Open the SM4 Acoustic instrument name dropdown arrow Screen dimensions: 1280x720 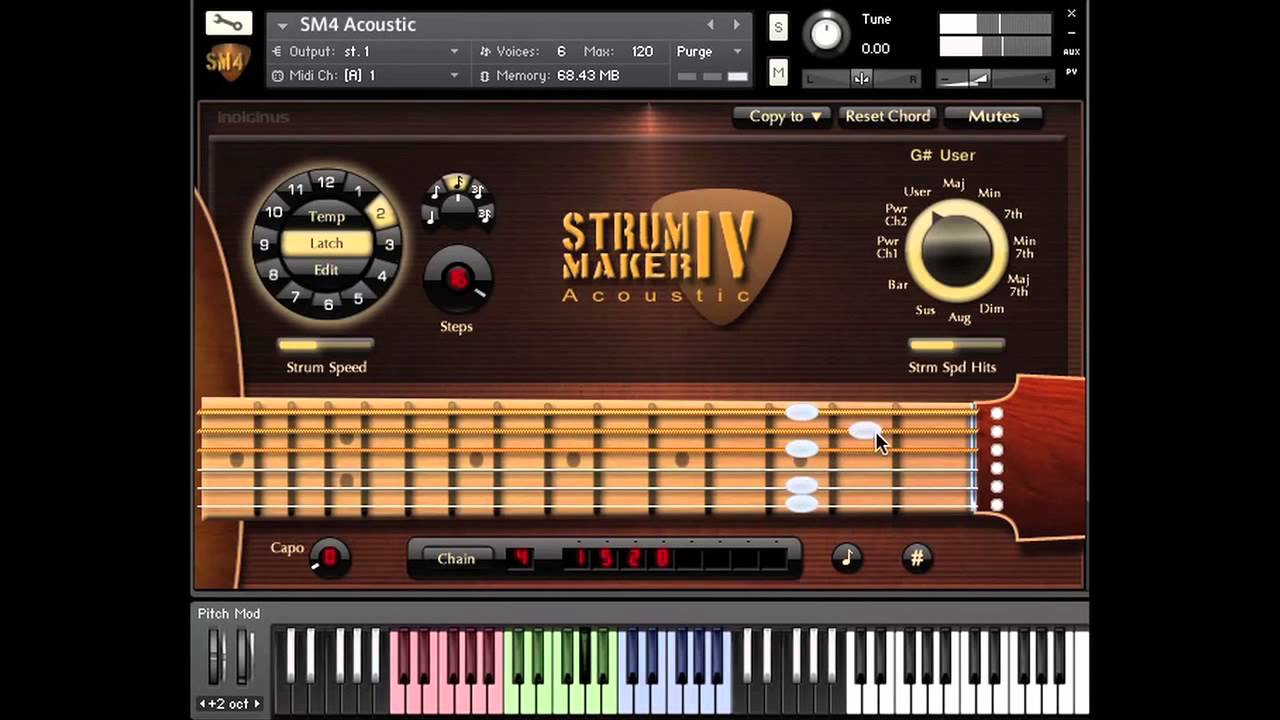[283, 25]
